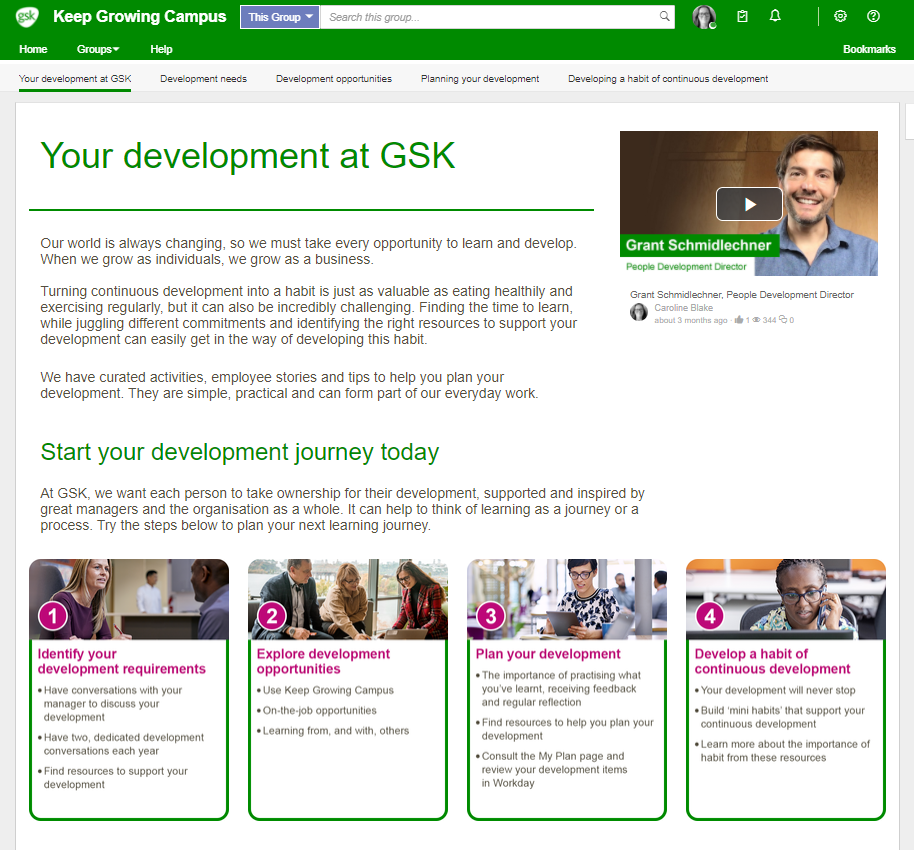Open the help question mark icon

point(873,16)
